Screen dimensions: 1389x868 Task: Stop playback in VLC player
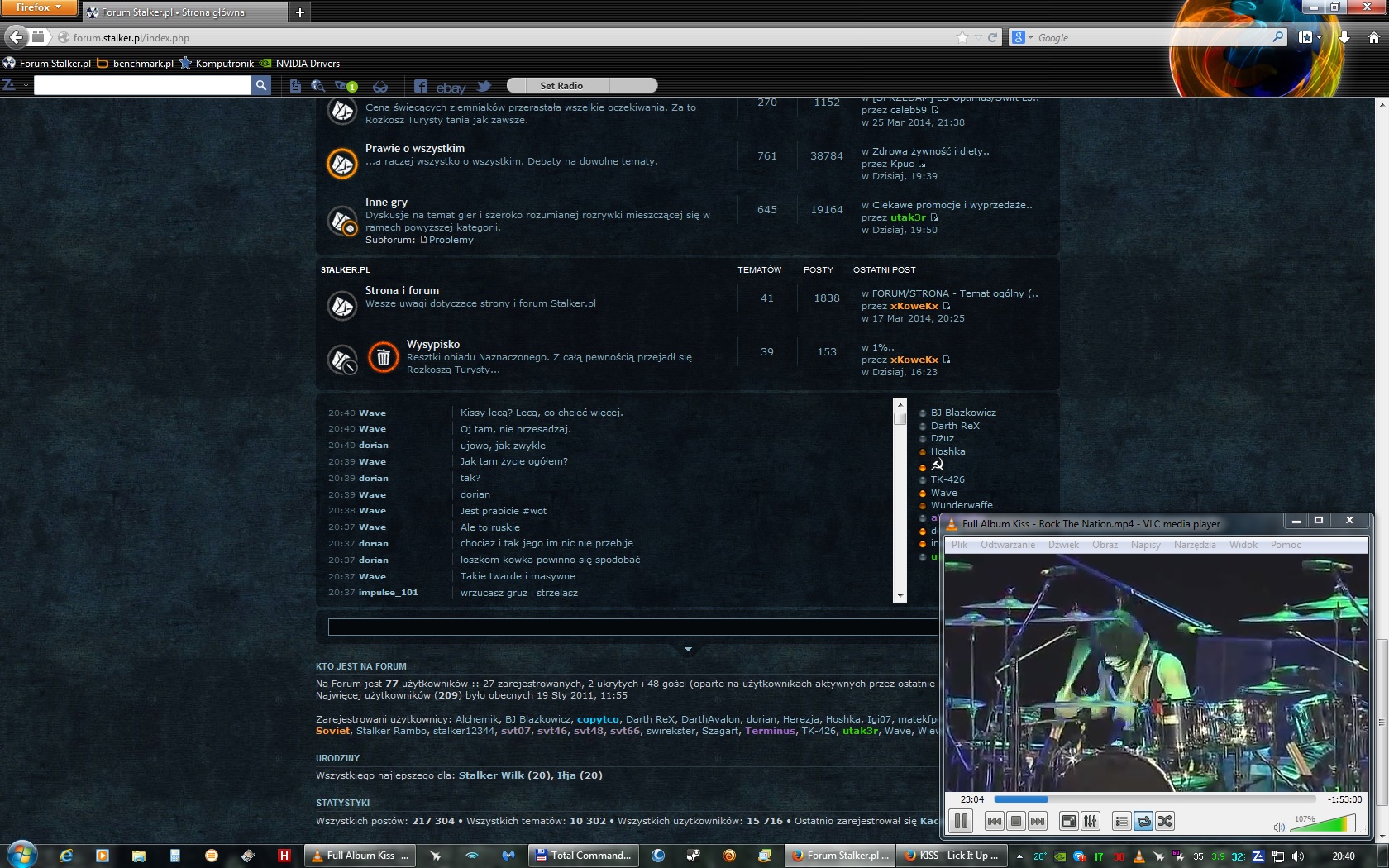pyautogui.click(x=1016, y=821)
